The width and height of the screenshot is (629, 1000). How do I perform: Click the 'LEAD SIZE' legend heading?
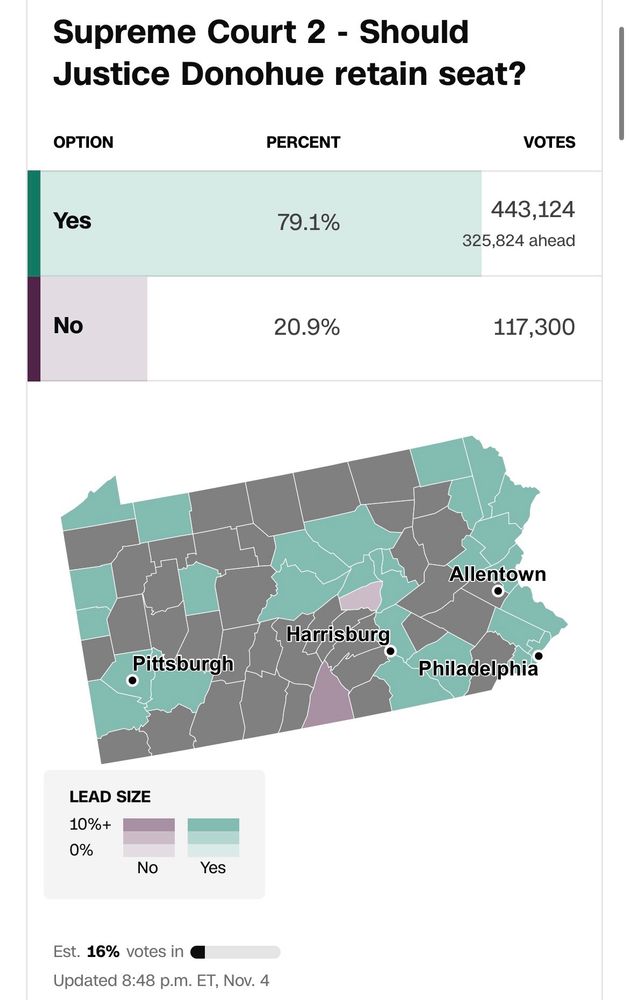point(110,797)
